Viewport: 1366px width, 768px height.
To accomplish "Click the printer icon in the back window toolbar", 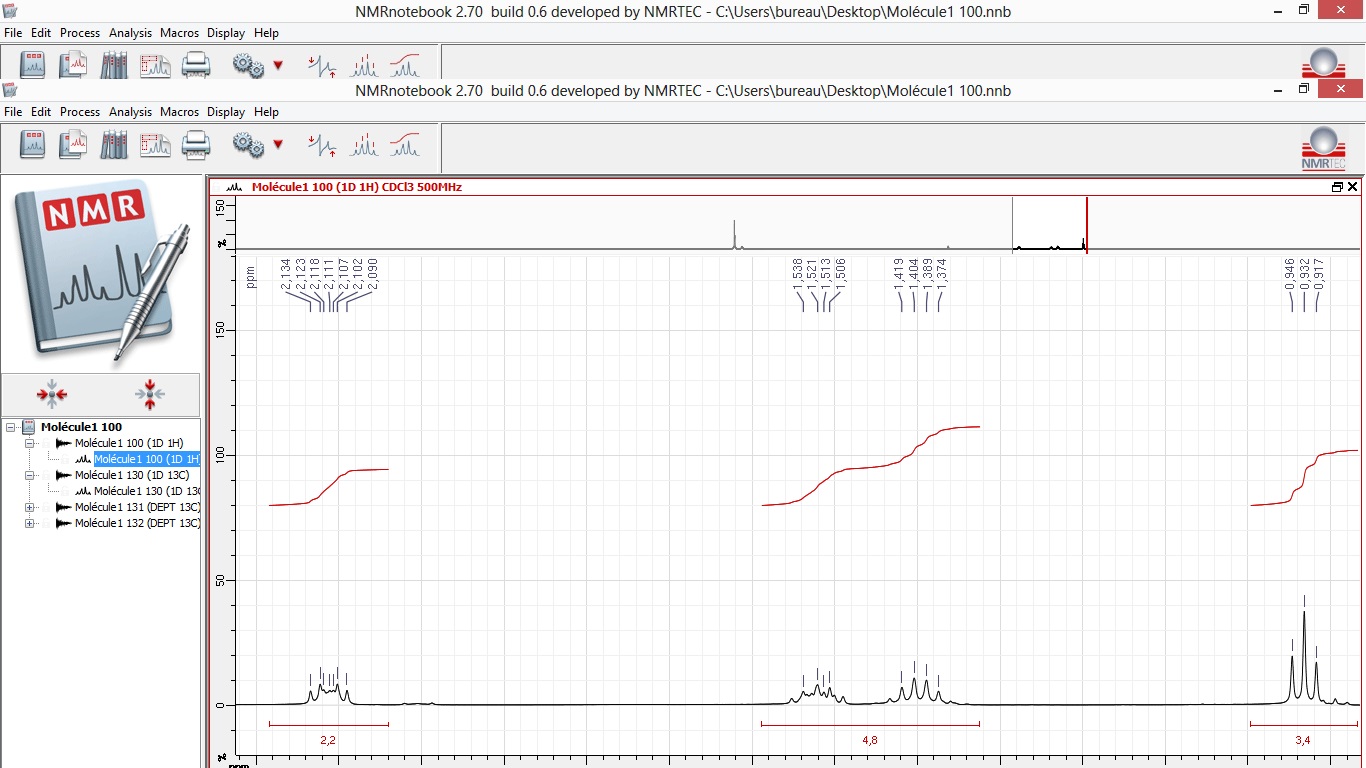I will coord(196,65).
